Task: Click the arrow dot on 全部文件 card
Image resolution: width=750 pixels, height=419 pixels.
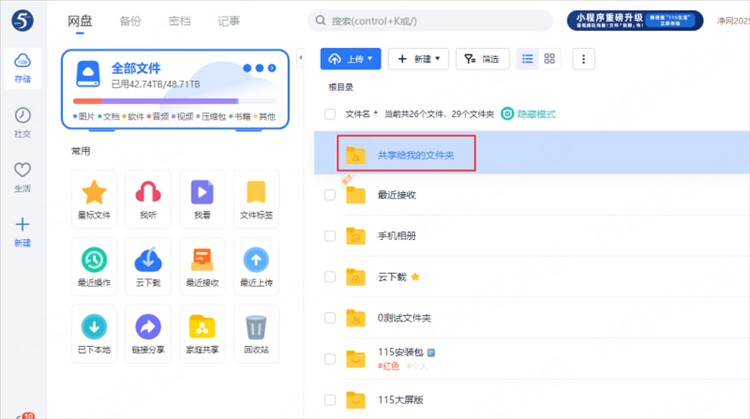Action: point(272,68)
